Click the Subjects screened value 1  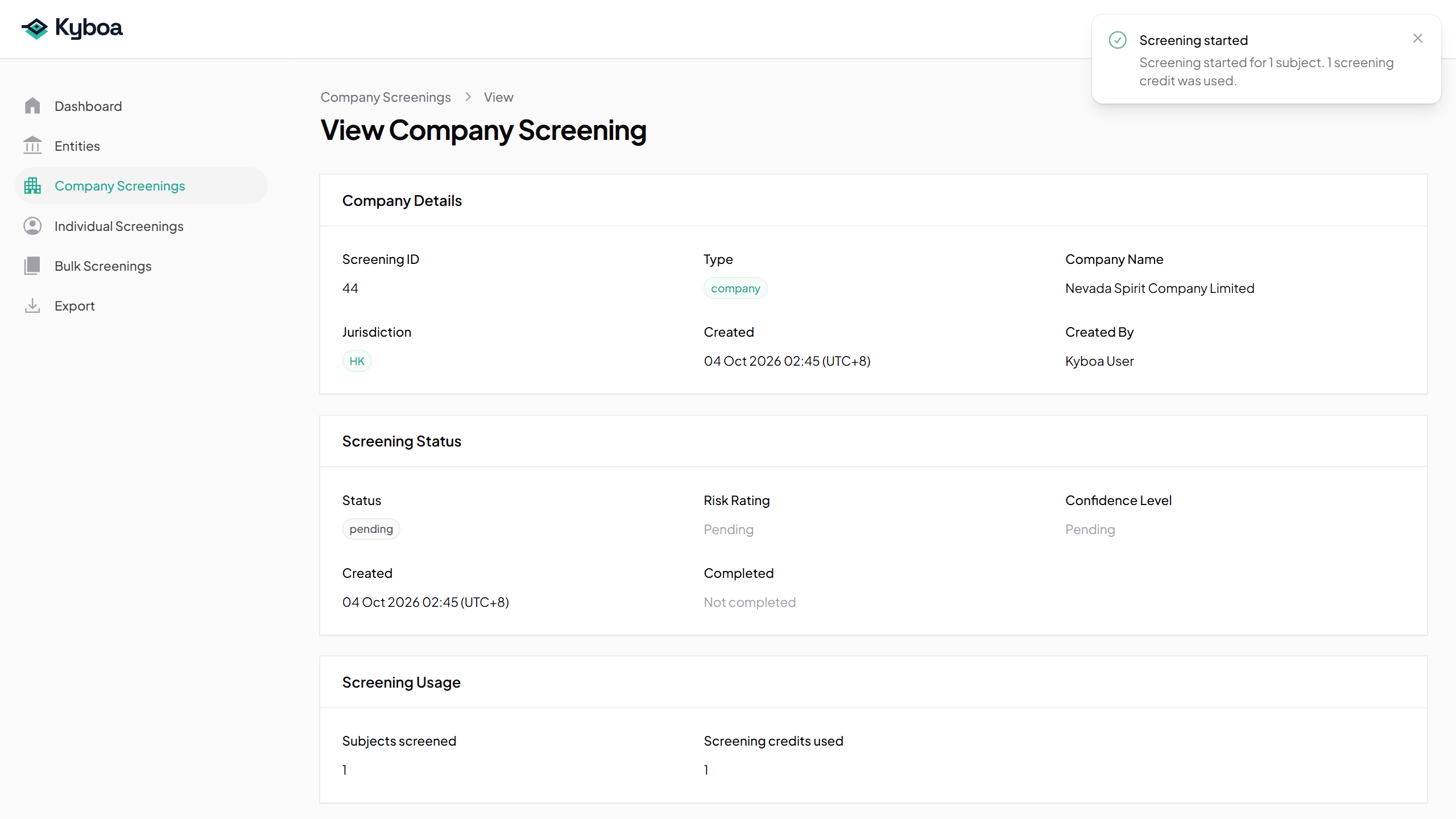pyautogui.click(x=345, y=770)
